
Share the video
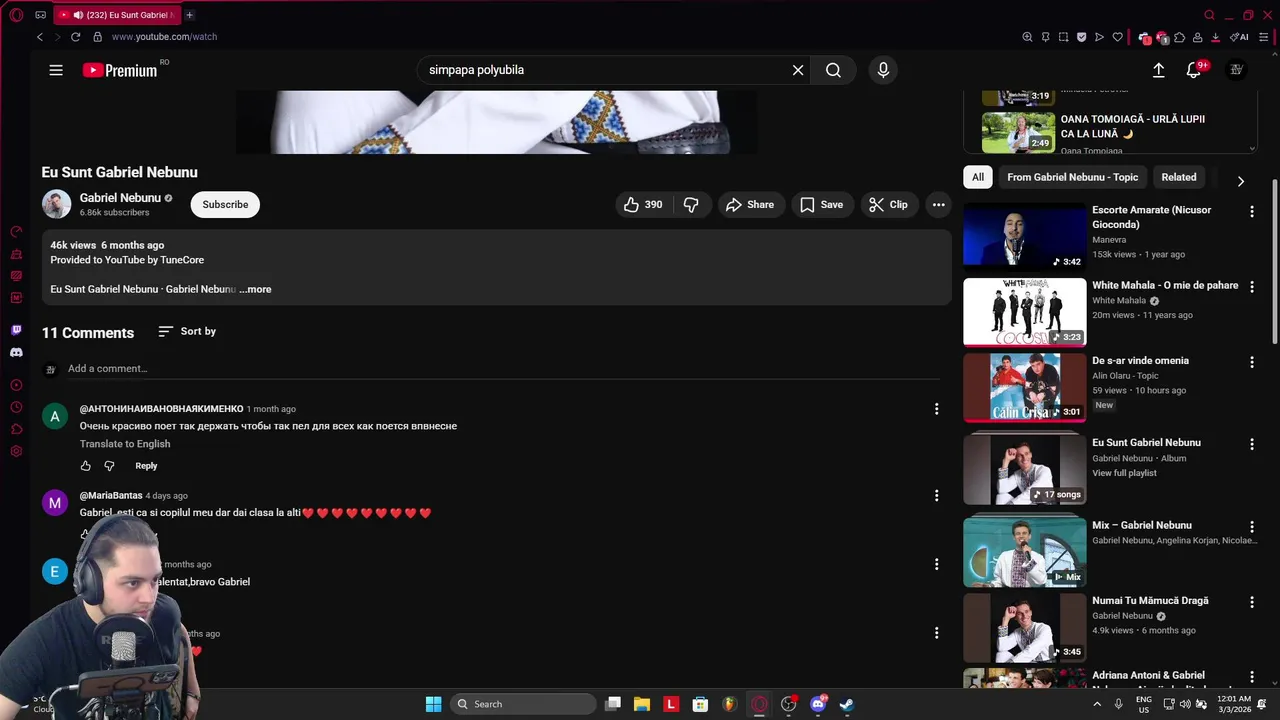click(x=749, y=204)
